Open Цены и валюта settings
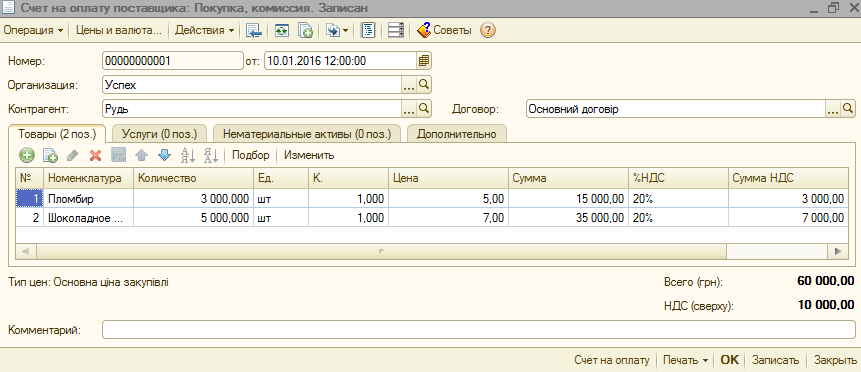The image size is (861, 372). click(x=119, y=31)
